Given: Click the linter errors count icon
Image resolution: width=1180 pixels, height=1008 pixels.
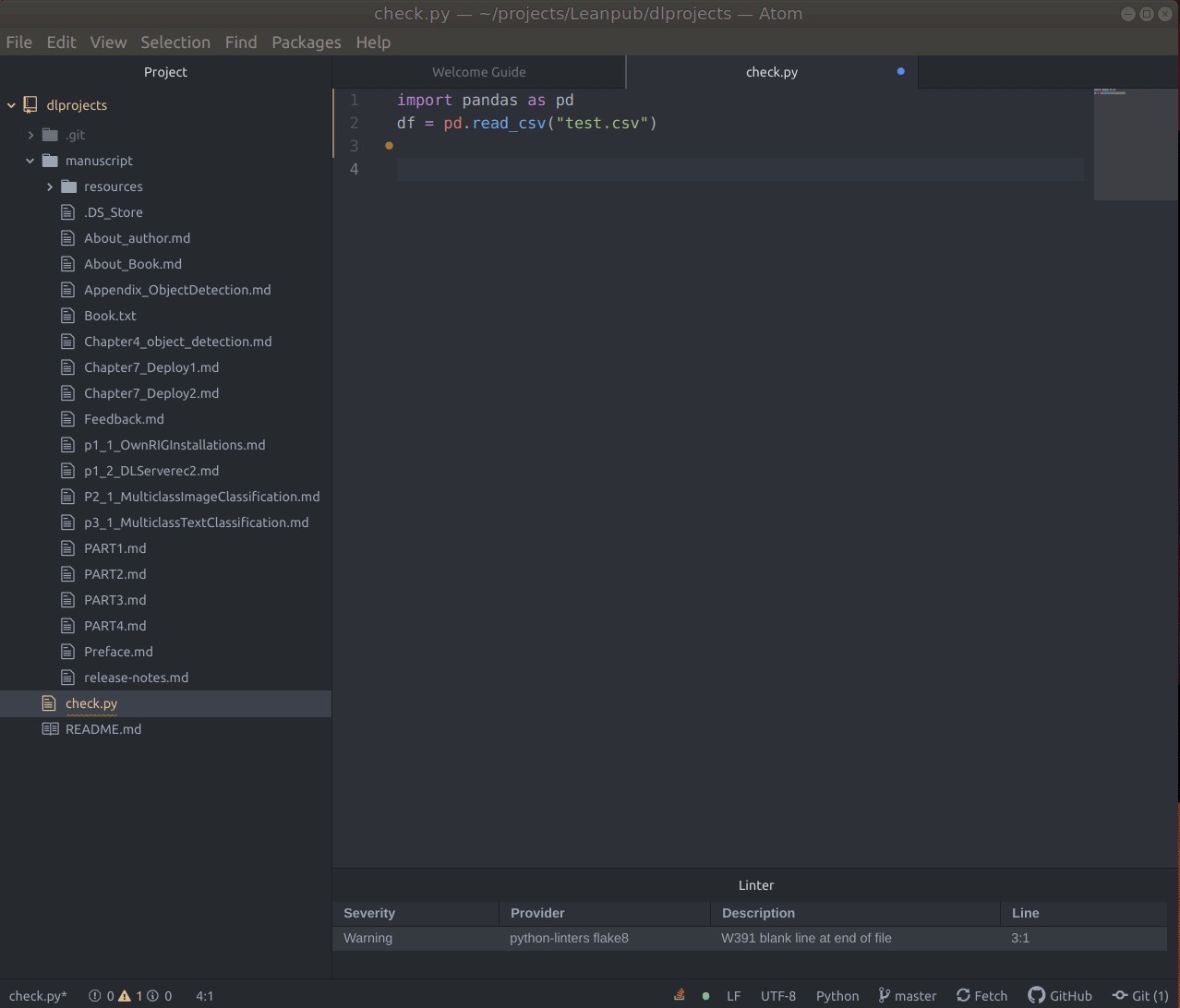Looking at the screenshot, I should click(94, 996).
